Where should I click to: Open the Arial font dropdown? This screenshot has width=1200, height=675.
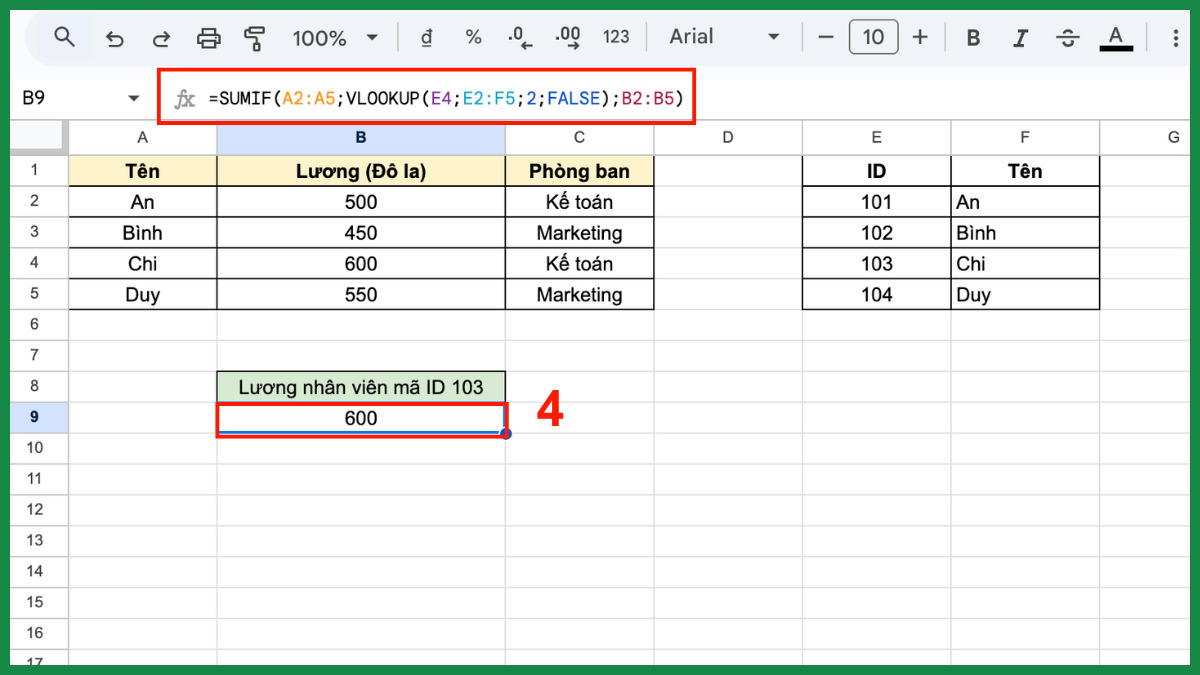724,38
